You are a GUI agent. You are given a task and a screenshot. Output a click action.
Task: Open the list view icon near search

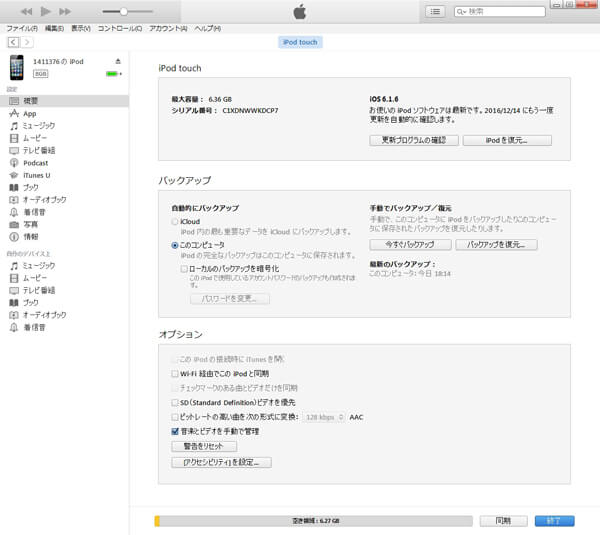[435, 11]
